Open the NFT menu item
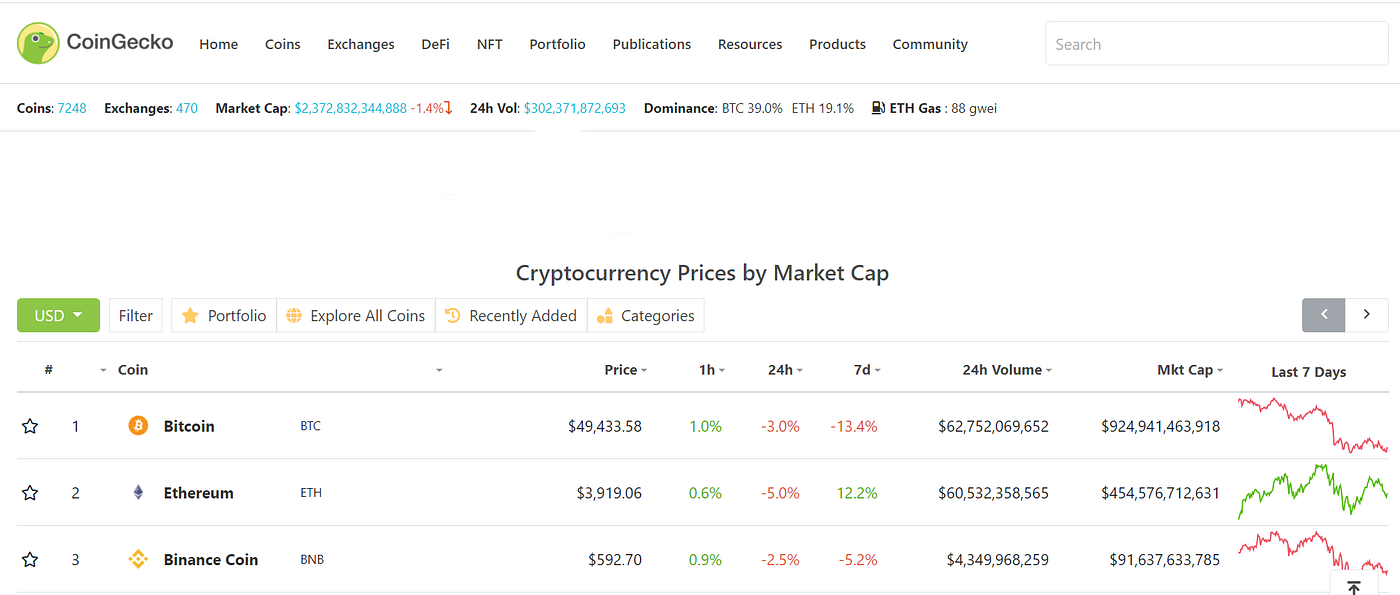 [490, 44]
